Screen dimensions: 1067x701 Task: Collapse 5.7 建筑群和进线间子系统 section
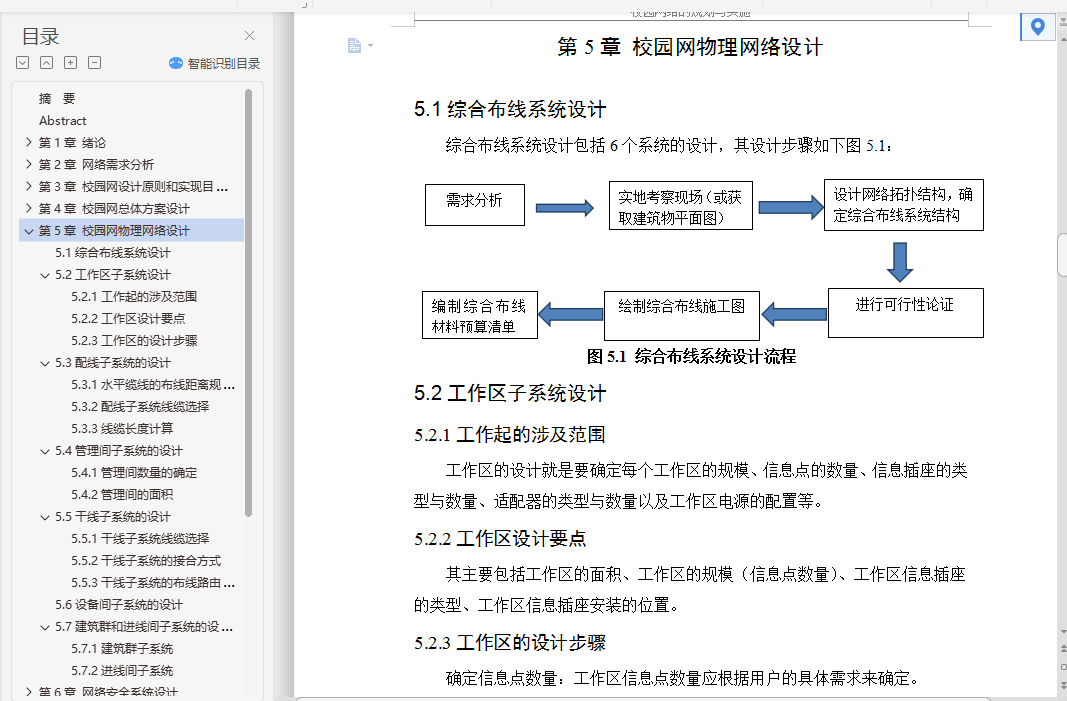tap(45, 627)
